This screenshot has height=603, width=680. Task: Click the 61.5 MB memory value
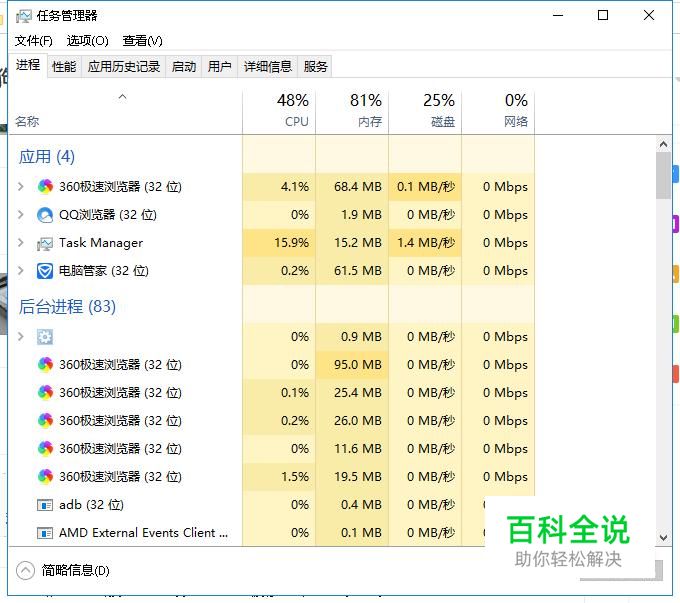358,271
